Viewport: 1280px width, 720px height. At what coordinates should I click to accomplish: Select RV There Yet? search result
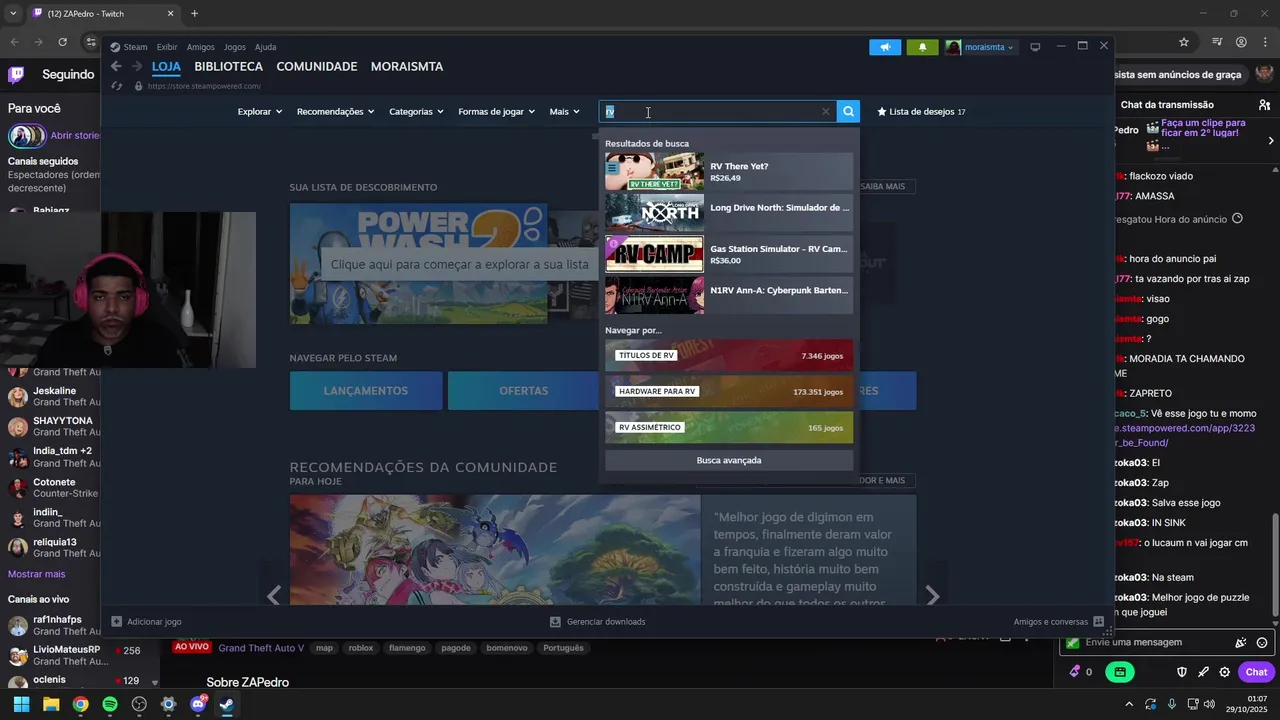point(729,171)
